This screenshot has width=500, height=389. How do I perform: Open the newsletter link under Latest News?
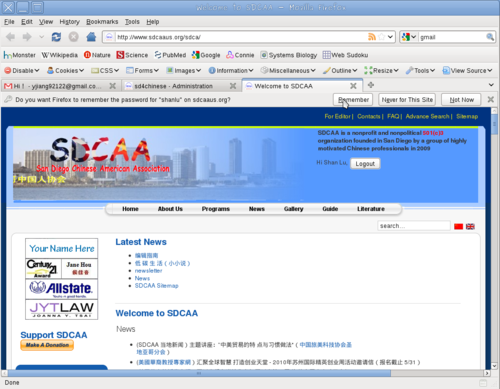coord(148,271)
